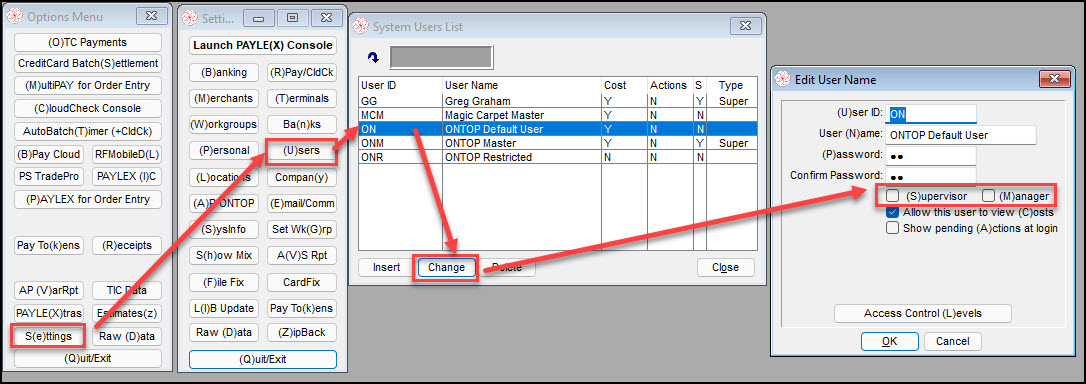
Task: Click Change in System Users List
Action: pos(446,268)
